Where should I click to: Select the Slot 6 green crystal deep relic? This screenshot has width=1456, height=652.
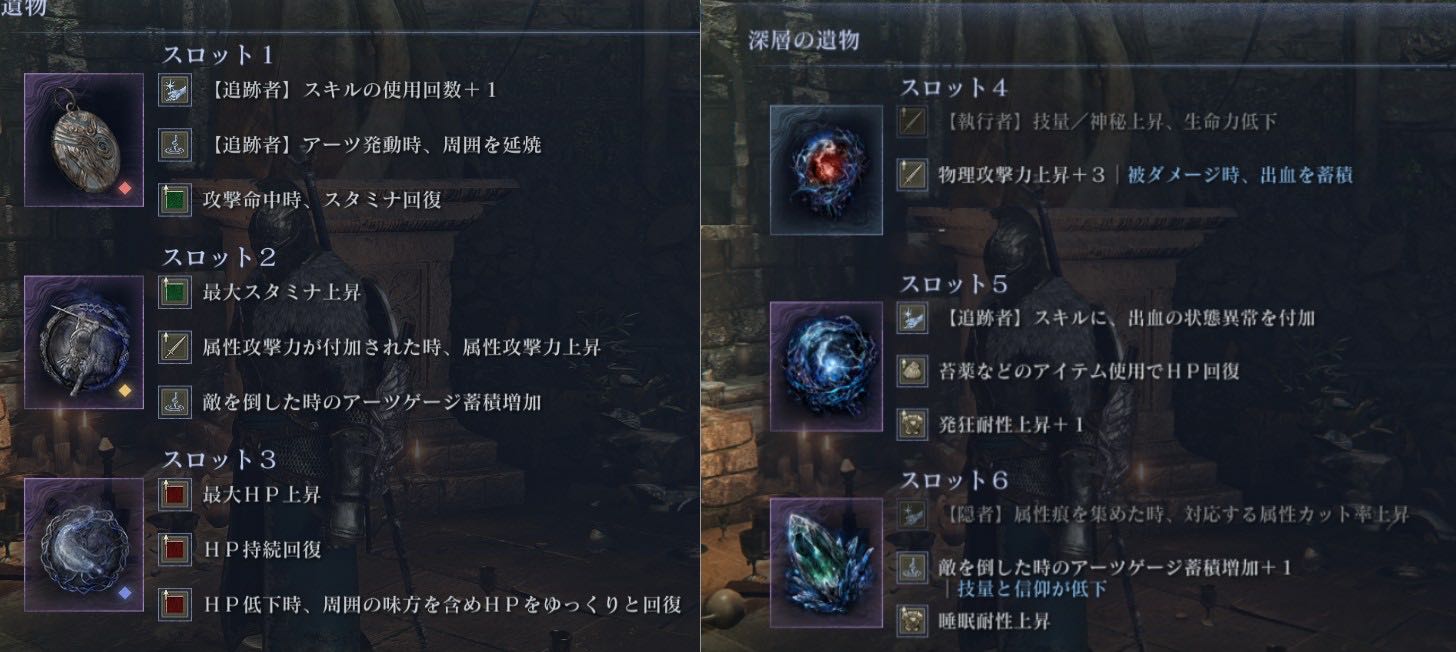click(827, 563)
